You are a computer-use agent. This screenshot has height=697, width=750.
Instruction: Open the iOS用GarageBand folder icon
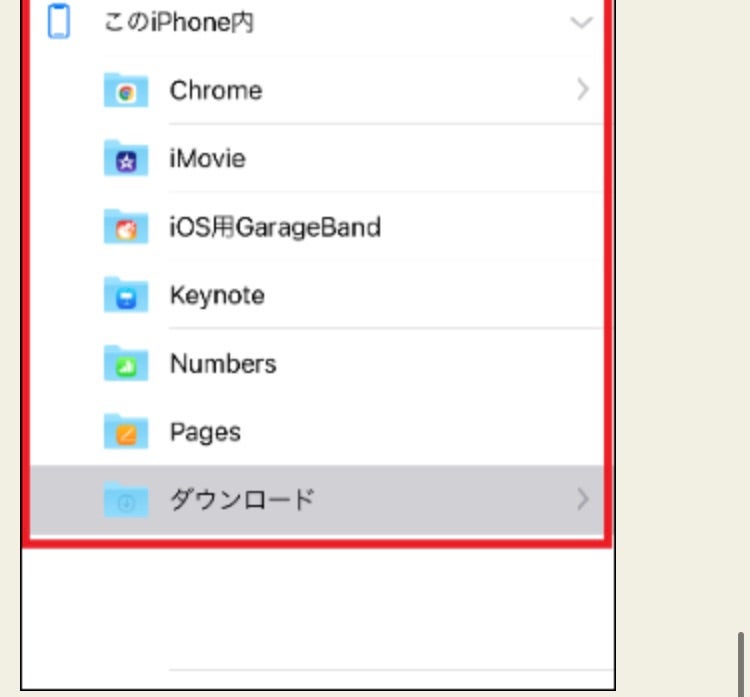pyautogui.click(x=126, y=227)
